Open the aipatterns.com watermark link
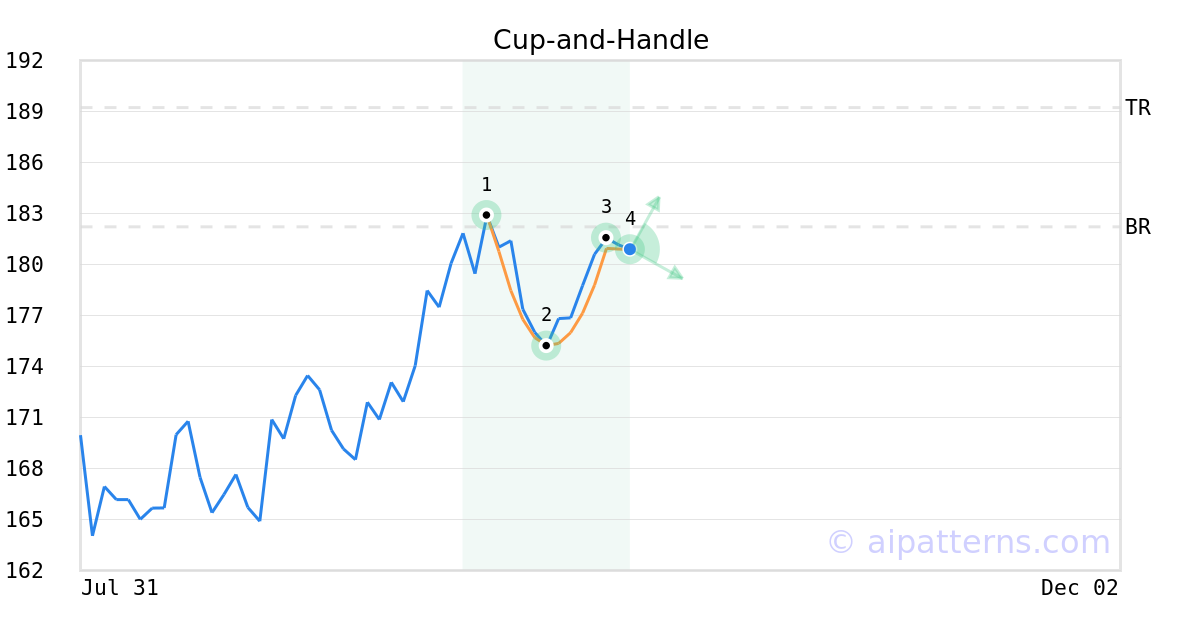 tap(968, 542)
